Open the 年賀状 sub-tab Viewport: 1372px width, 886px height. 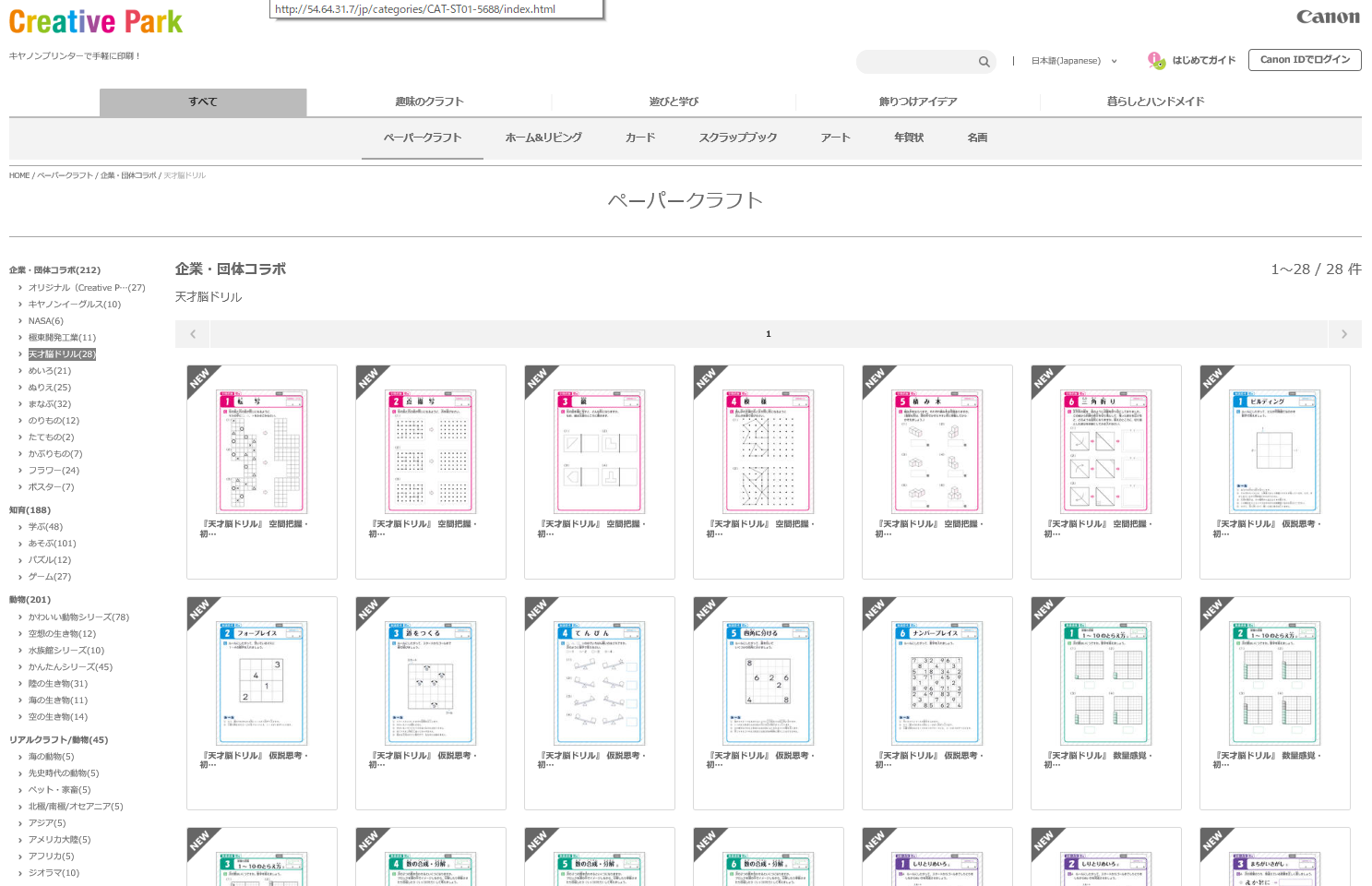click(x=909, y=138)
